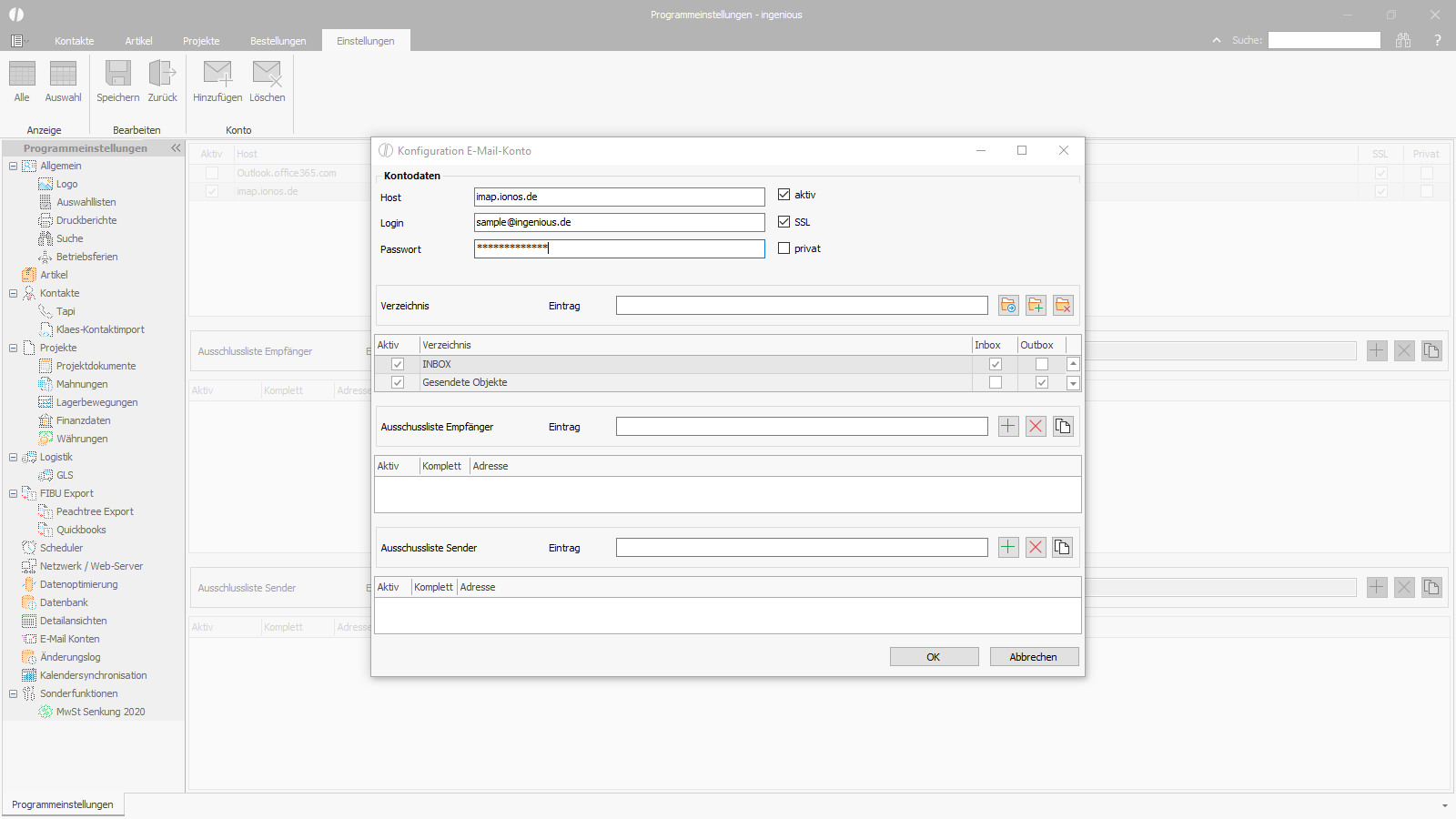Open the Kontakte ribbon tab
The image size is (1456, 819).
[x=75, y=41]
